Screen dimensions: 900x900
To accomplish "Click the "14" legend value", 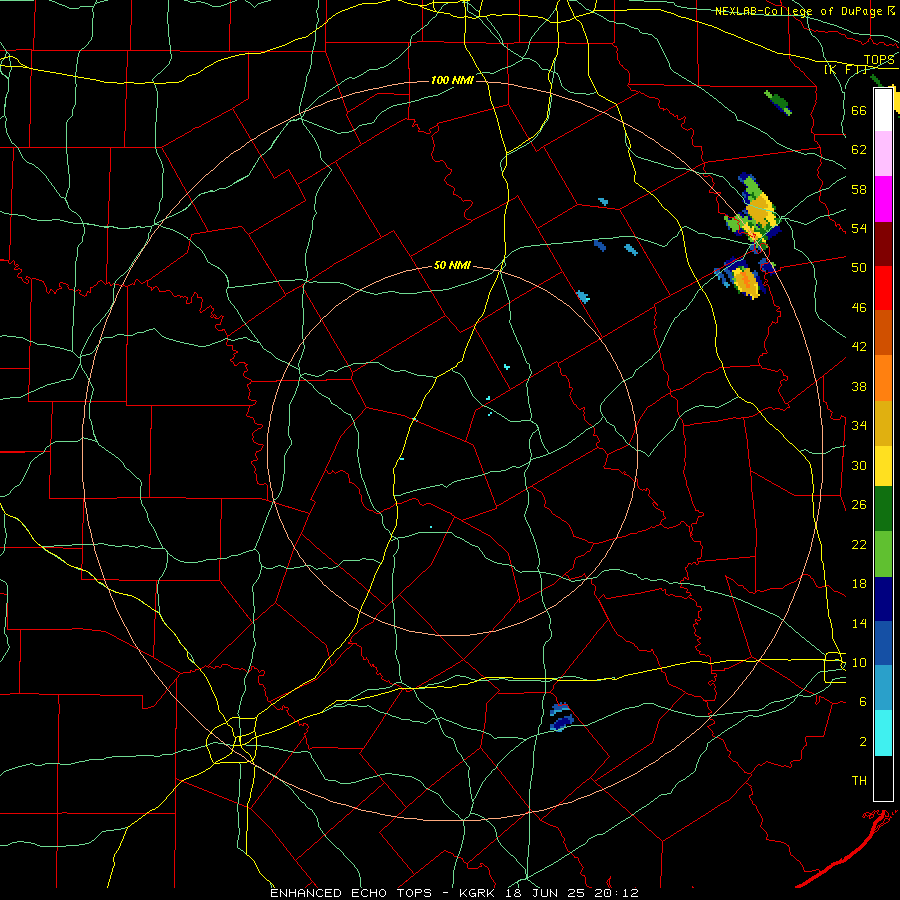I will 859,623.
